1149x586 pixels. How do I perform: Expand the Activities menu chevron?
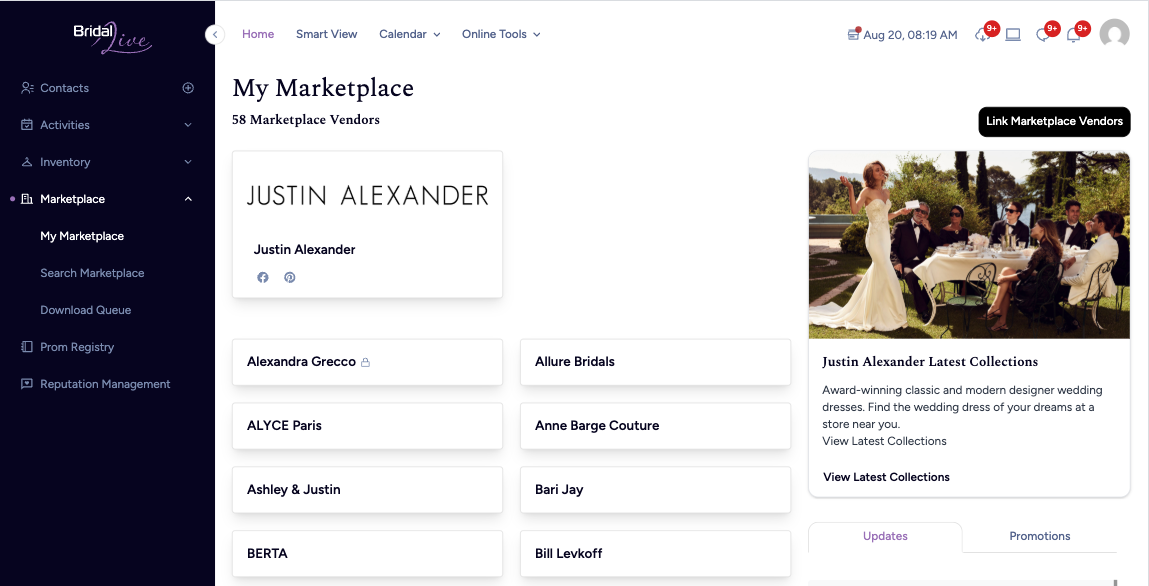point(188,125)
